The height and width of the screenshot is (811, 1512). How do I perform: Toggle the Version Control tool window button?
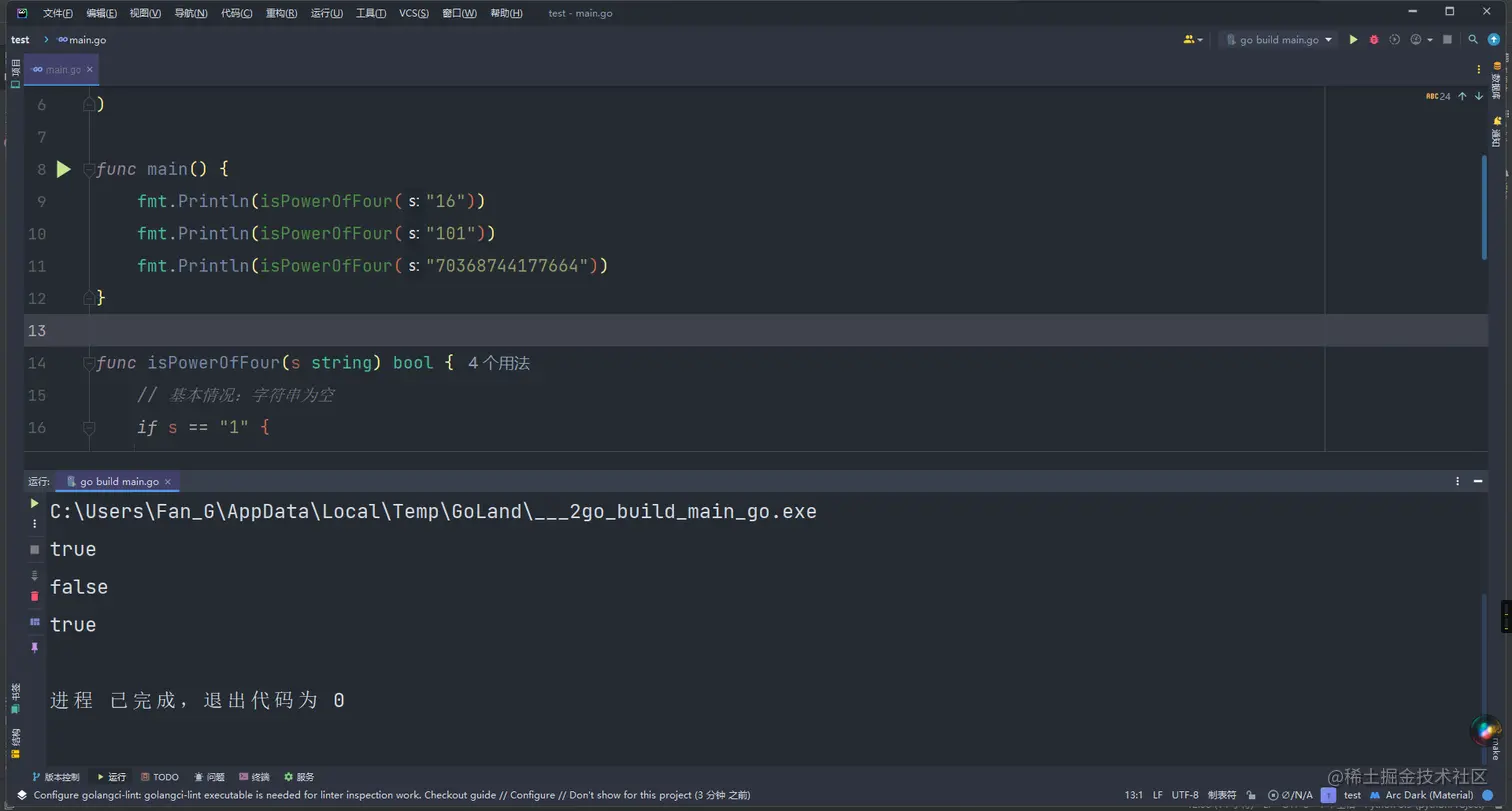click(x=56, y=777)
